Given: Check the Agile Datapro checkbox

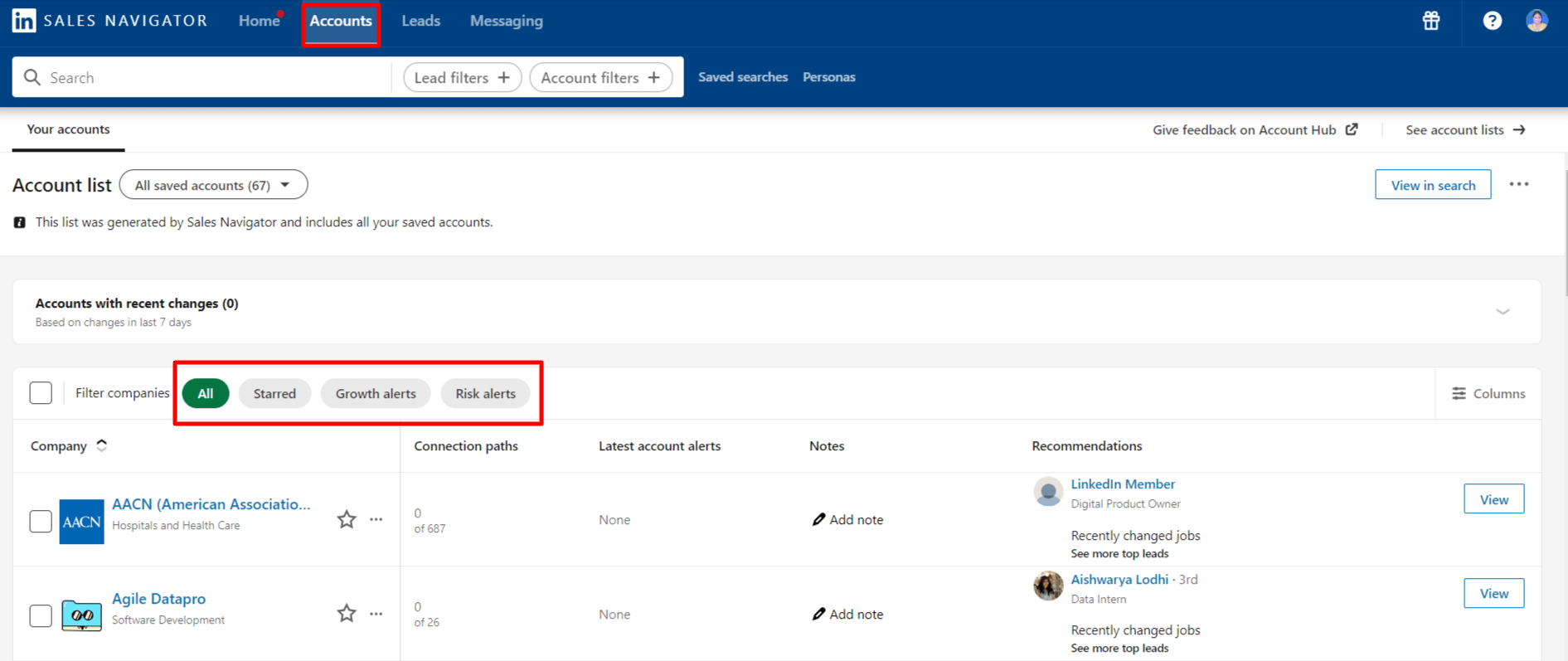Looking at the screenshot, I should point(41,615).
